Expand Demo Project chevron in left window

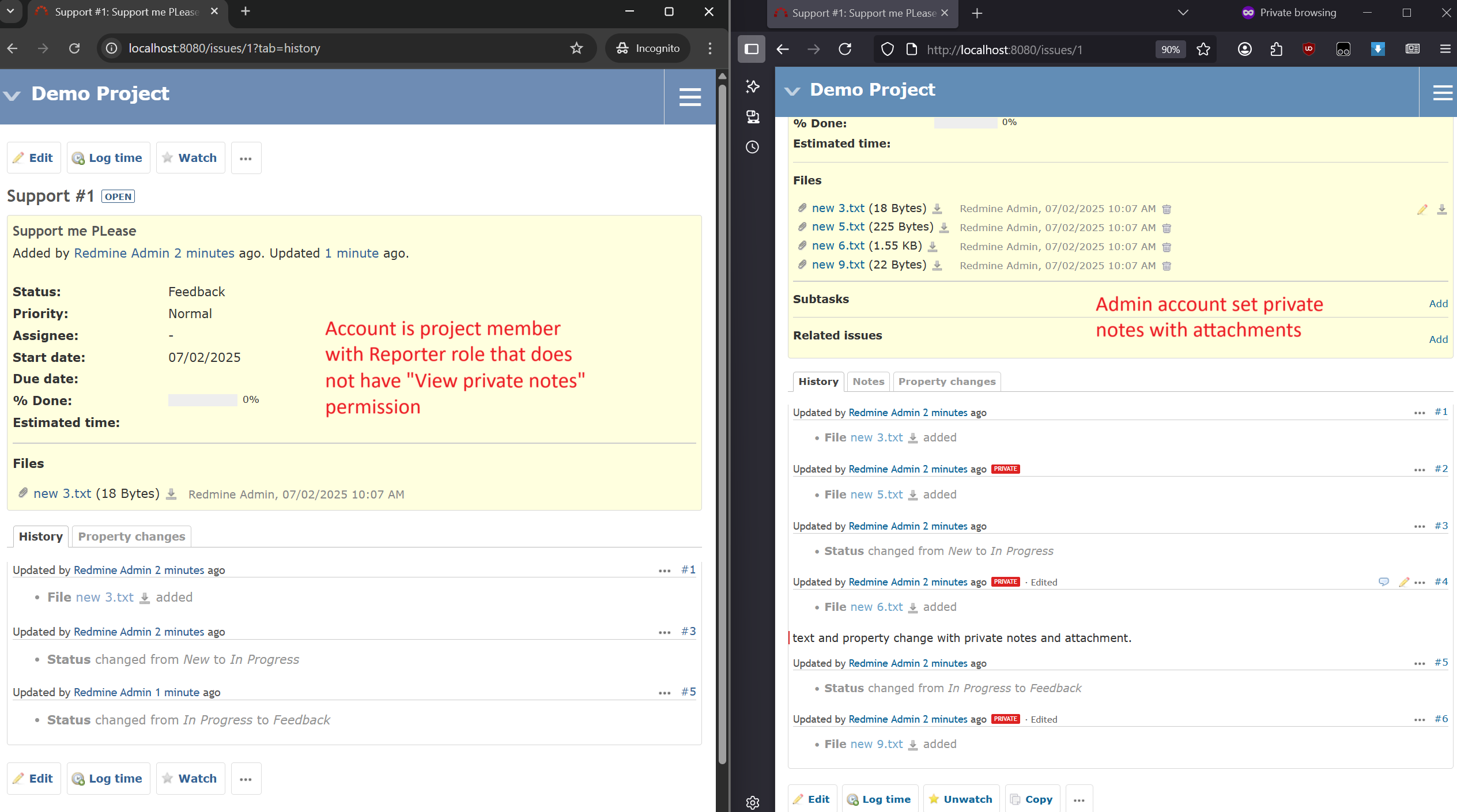click(x=12, y=95)
